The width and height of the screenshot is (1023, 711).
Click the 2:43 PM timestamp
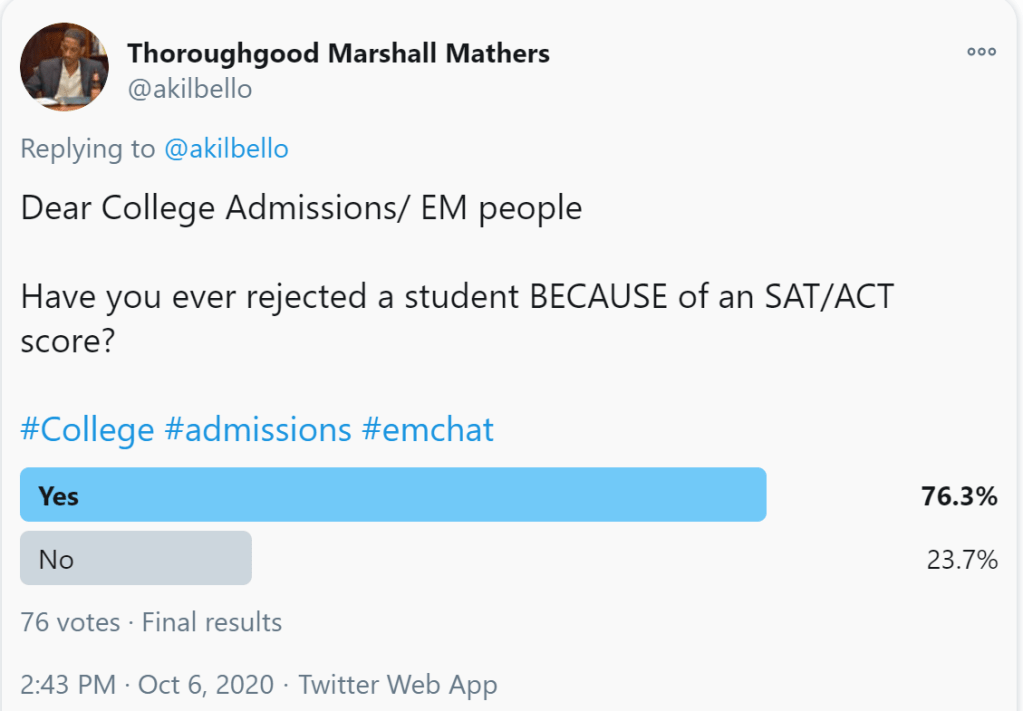point(67,685)
